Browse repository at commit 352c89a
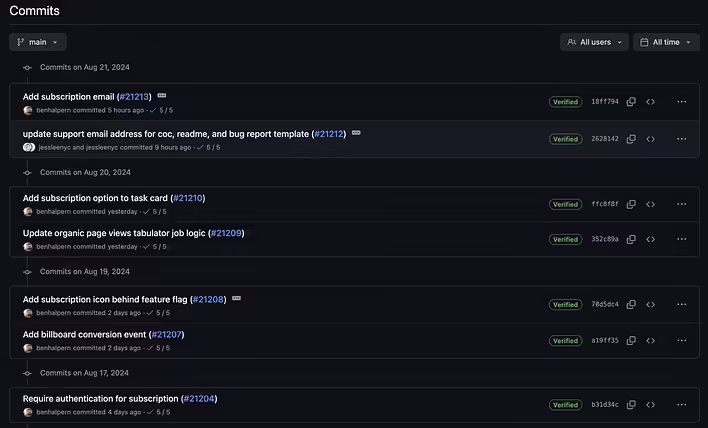 point(651,239)
